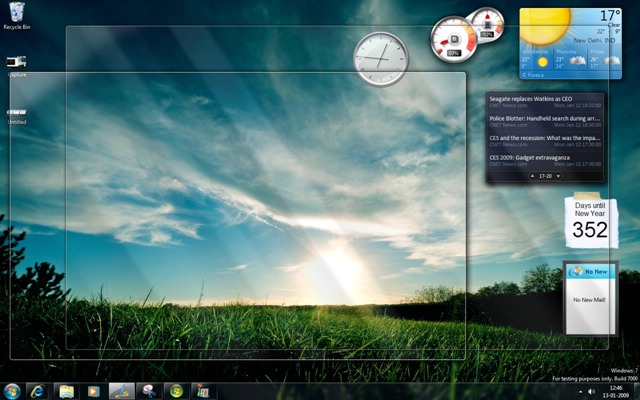Go to previous headlines with up arrow
Image resolution: width=640 pixels, height=400 pixels.
click(532, 176)
